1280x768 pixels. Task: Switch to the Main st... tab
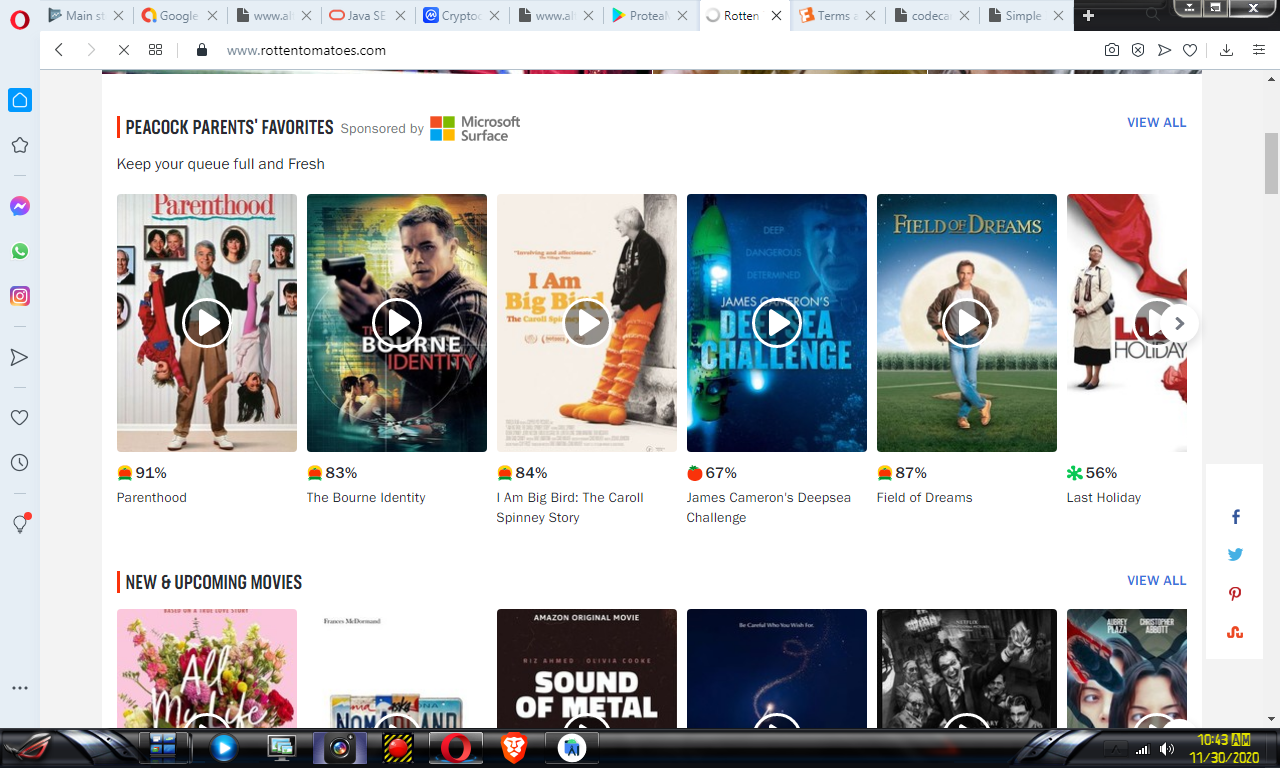pos(85,16)
